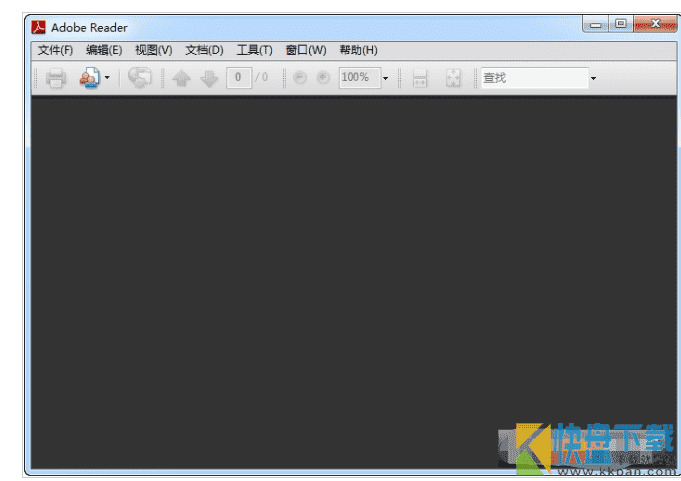
Task: Open the 文件(F) menu
Action: 55,50
